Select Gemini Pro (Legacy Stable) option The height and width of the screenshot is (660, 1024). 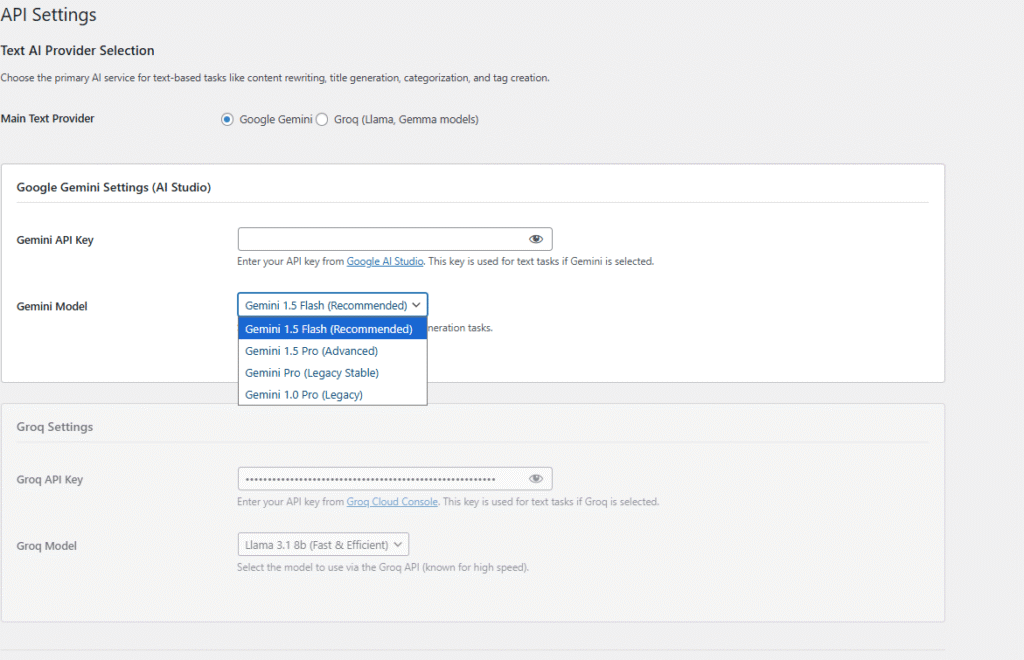tap(312, 372)
